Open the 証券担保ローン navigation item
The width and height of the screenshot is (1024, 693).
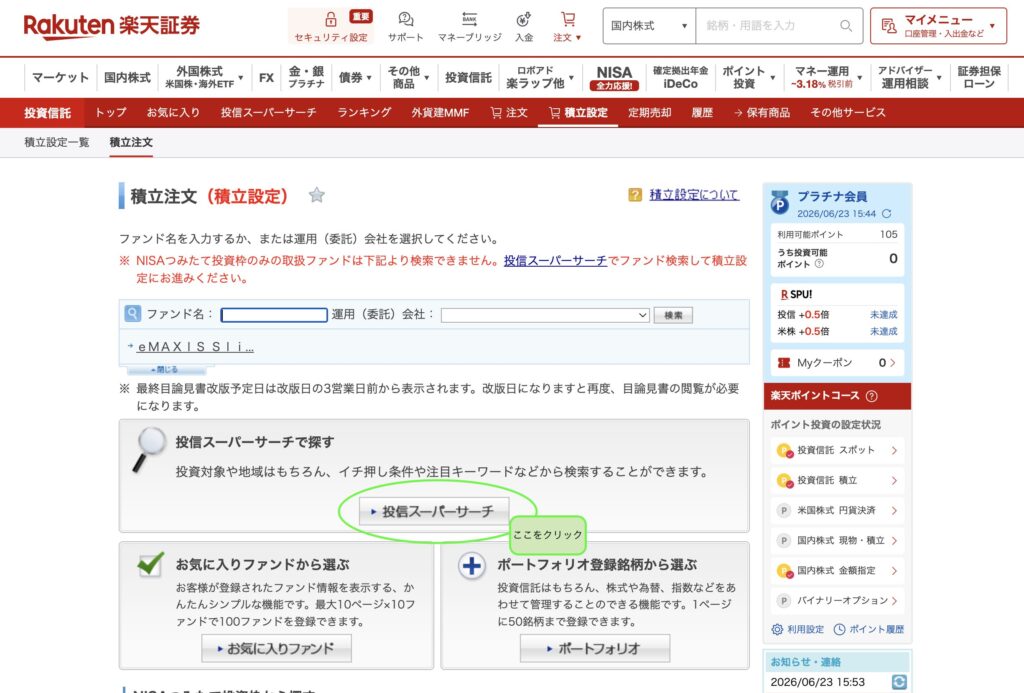[x=979, y=77]
